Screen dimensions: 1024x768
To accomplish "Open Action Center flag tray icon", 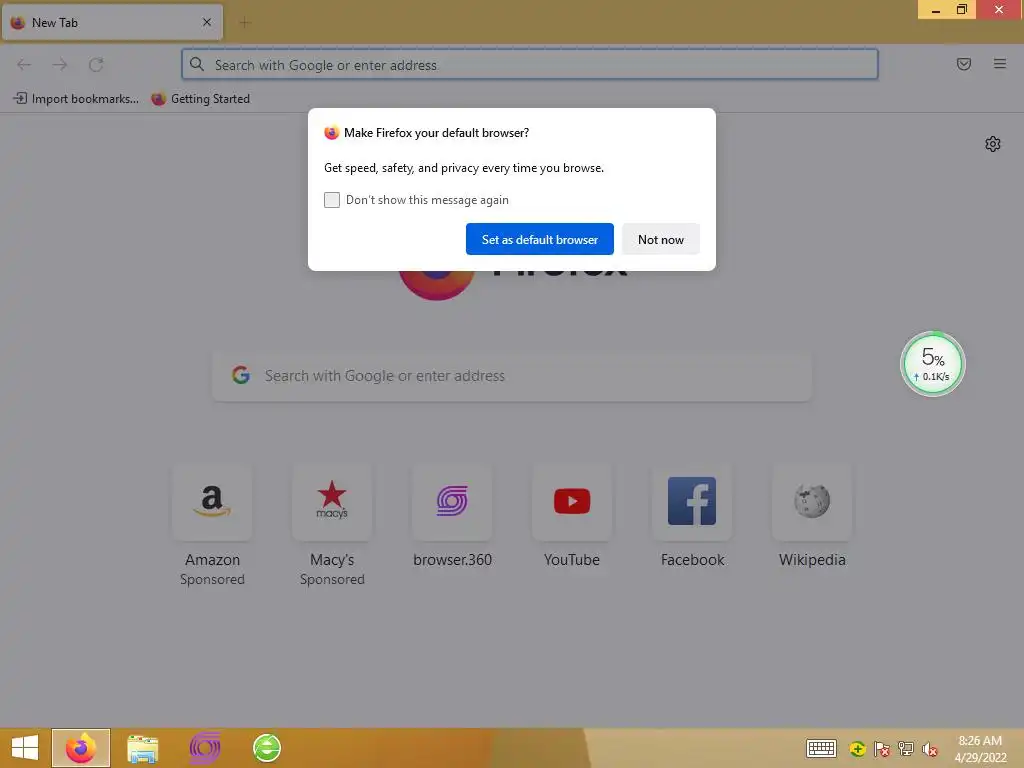I will point(882,749).
